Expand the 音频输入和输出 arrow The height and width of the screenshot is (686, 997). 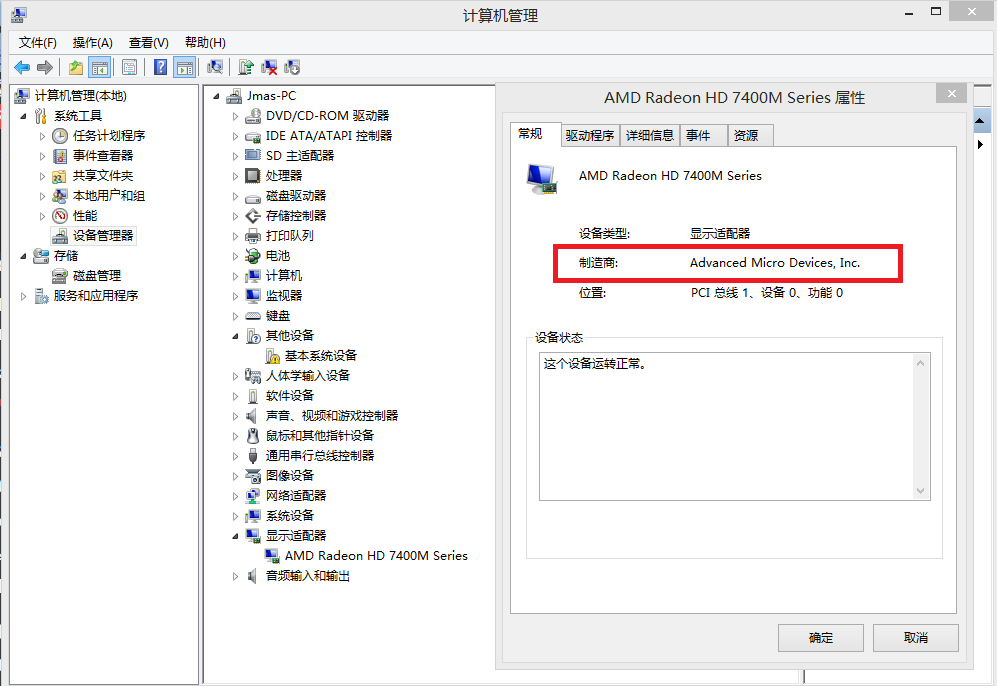(235, 576)
